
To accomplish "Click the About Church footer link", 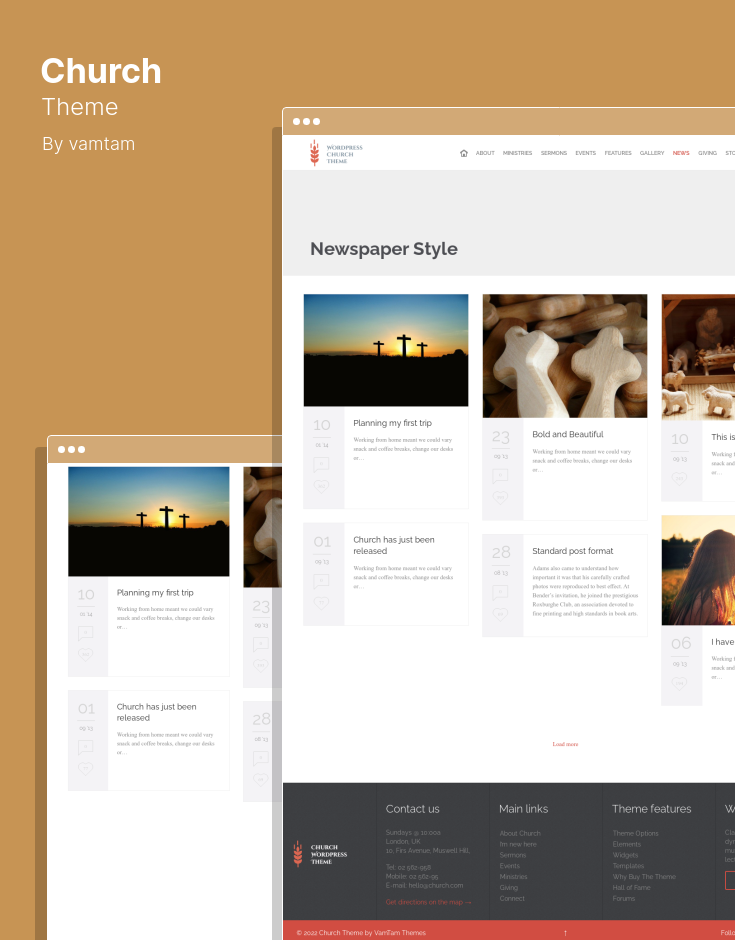I will [520, 833].
